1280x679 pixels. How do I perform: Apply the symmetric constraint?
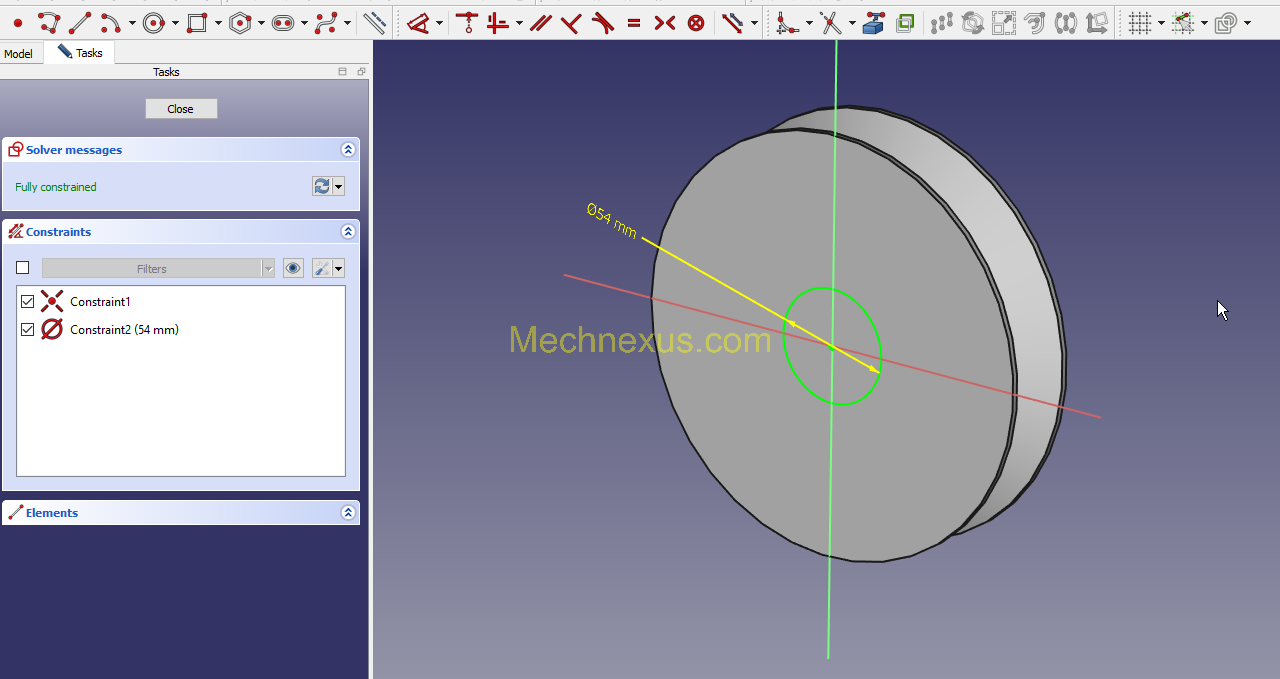point(665,22)
